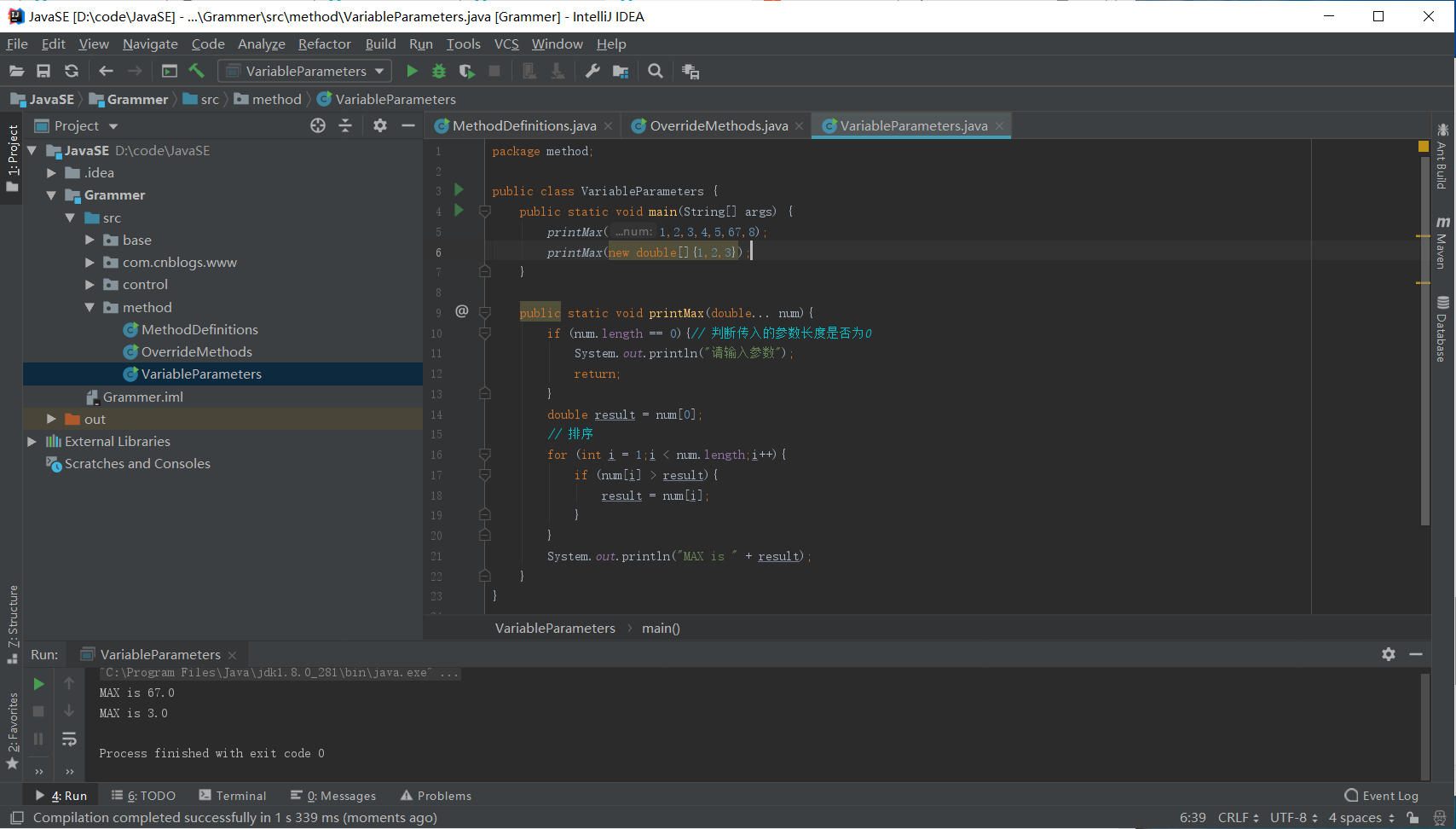Switch to MethodDefinitions.java editor tab
This screenshot has height=829, width=1456.
(523, 126)
